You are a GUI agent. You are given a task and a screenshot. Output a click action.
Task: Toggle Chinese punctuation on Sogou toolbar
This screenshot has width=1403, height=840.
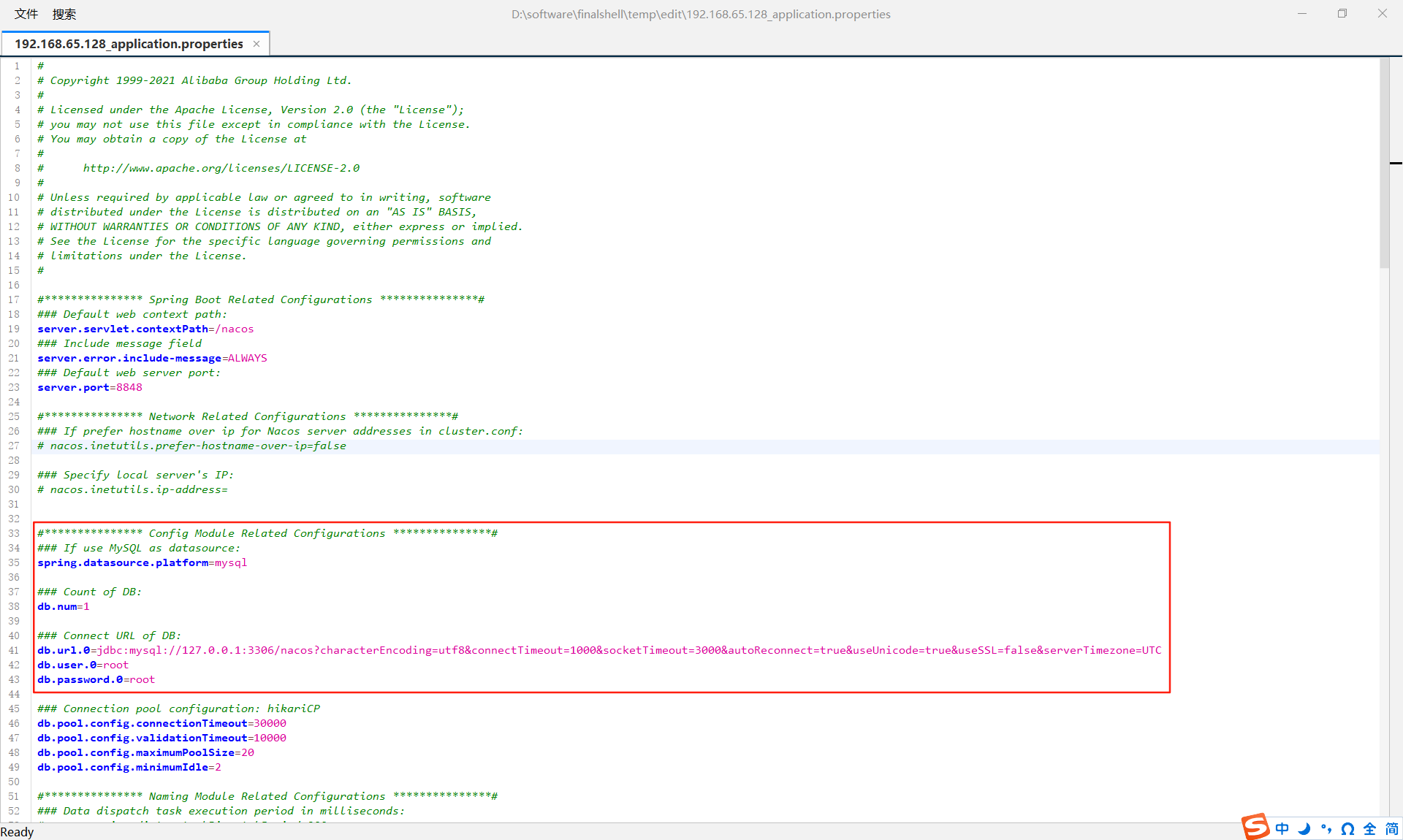[x=1326, y=828]
